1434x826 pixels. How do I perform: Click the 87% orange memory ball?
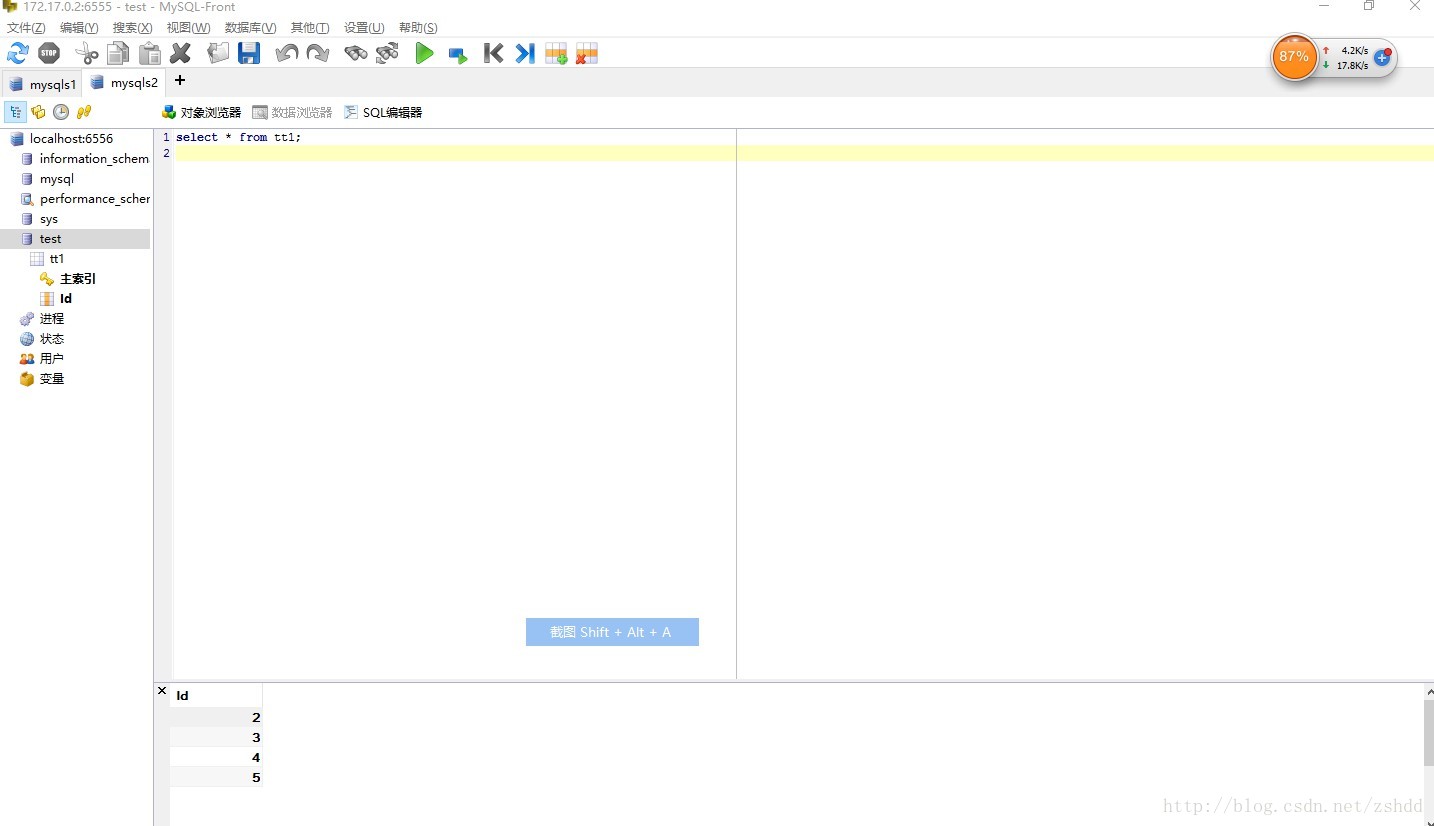coord(1294,57)
